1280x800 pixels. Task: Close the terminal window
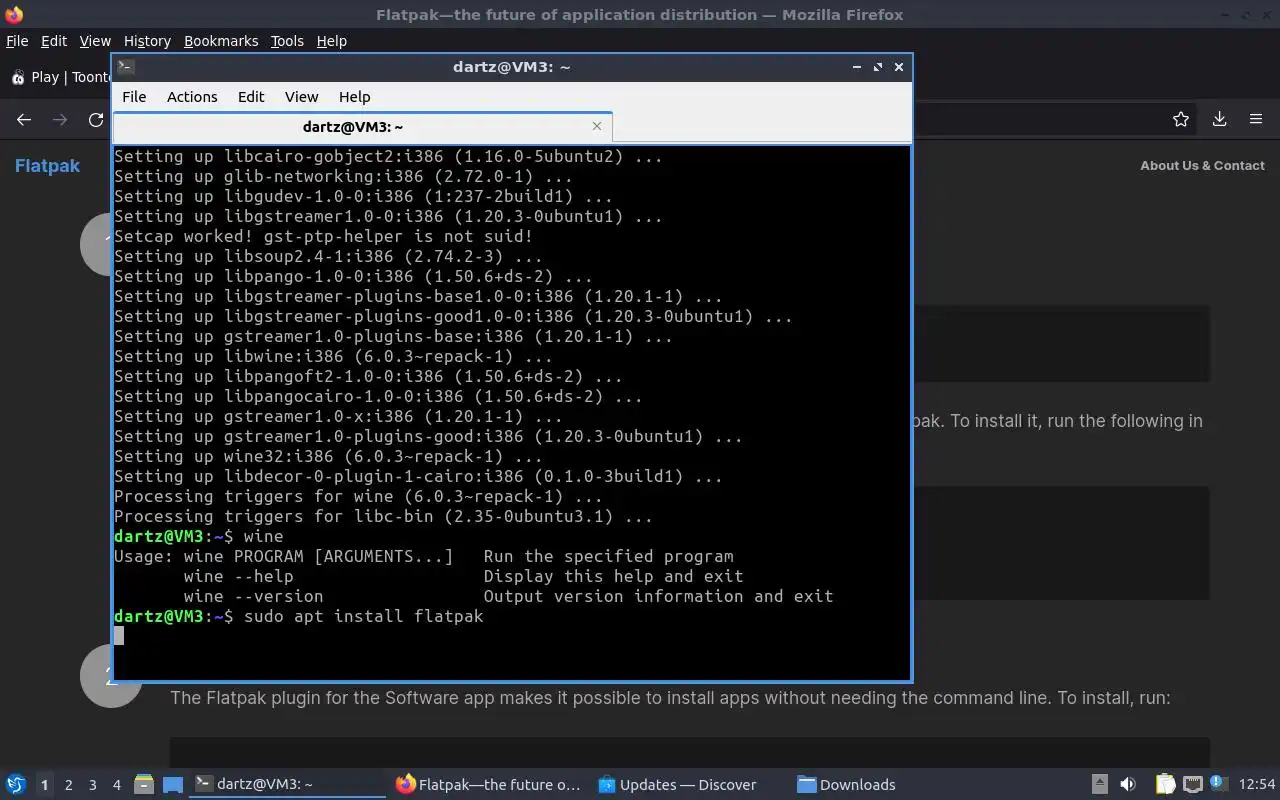[x=899, y=67]
